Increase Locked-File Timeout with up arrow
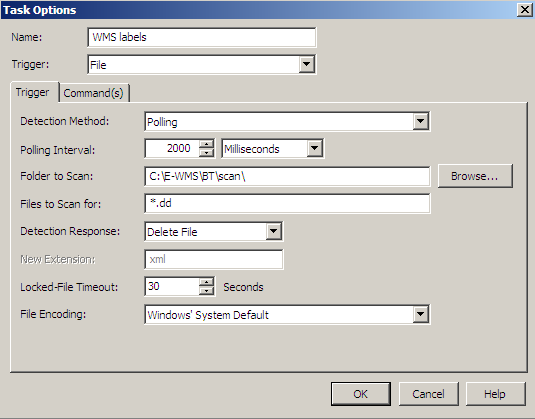Viewport: 535px width, 419px height. 206,282
